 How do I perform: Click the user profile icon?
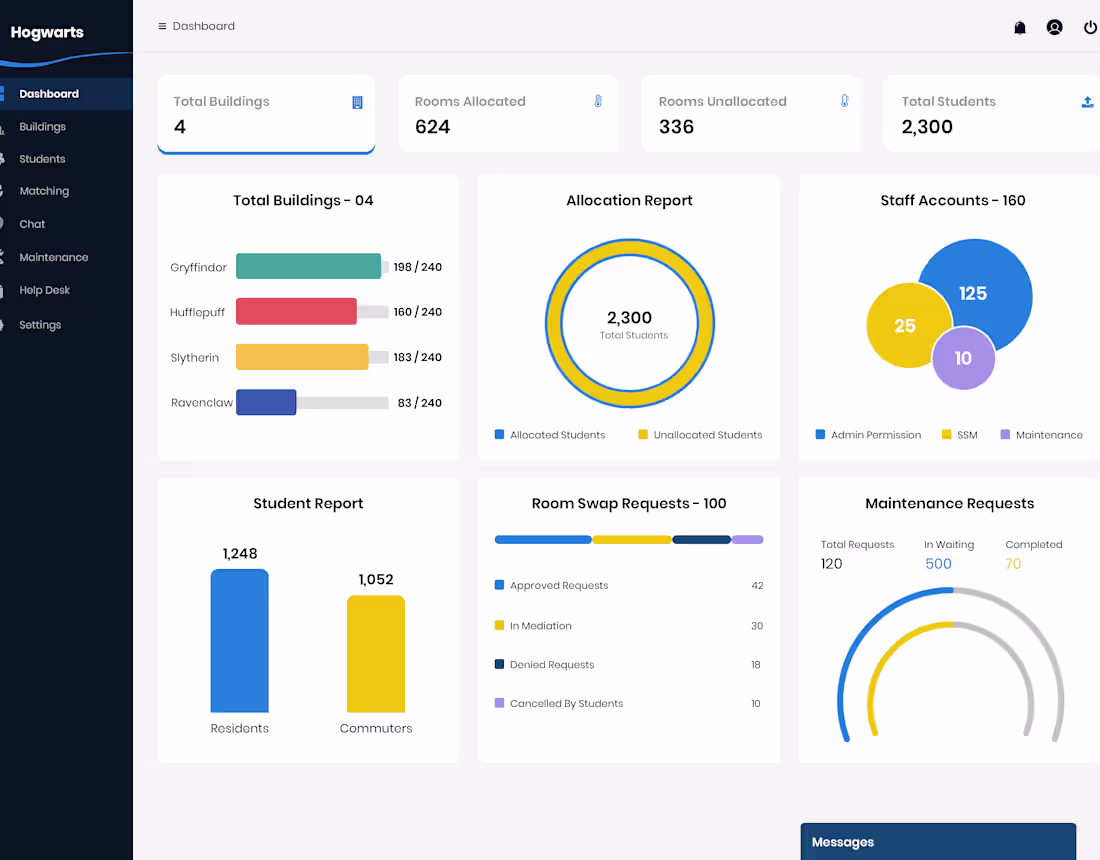[1055, 27]
